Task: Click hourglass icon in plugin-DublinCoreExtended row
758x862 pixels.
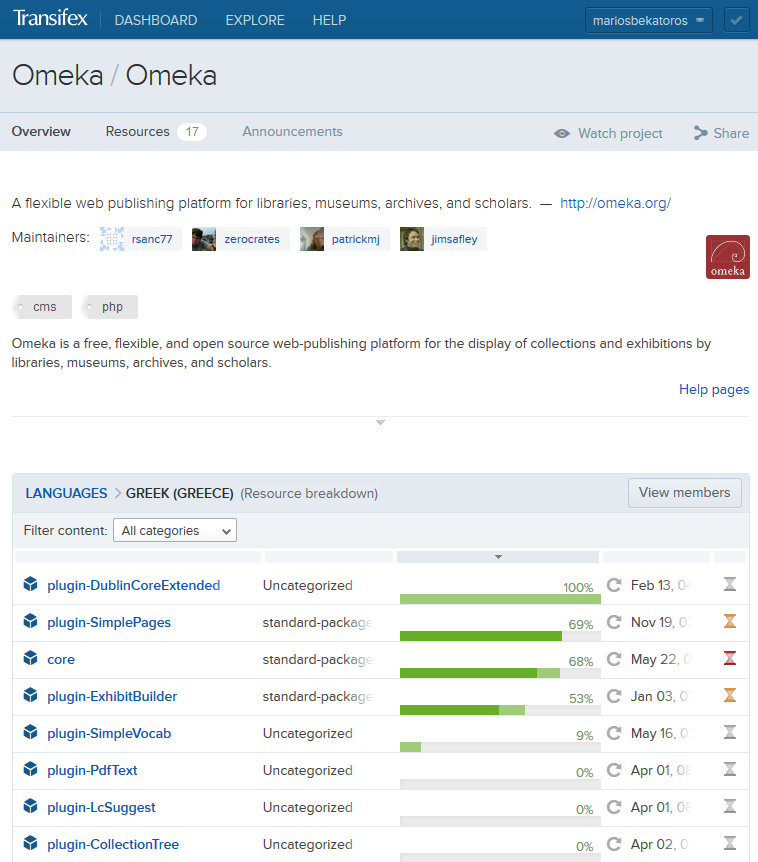Action: coord(730,584)
